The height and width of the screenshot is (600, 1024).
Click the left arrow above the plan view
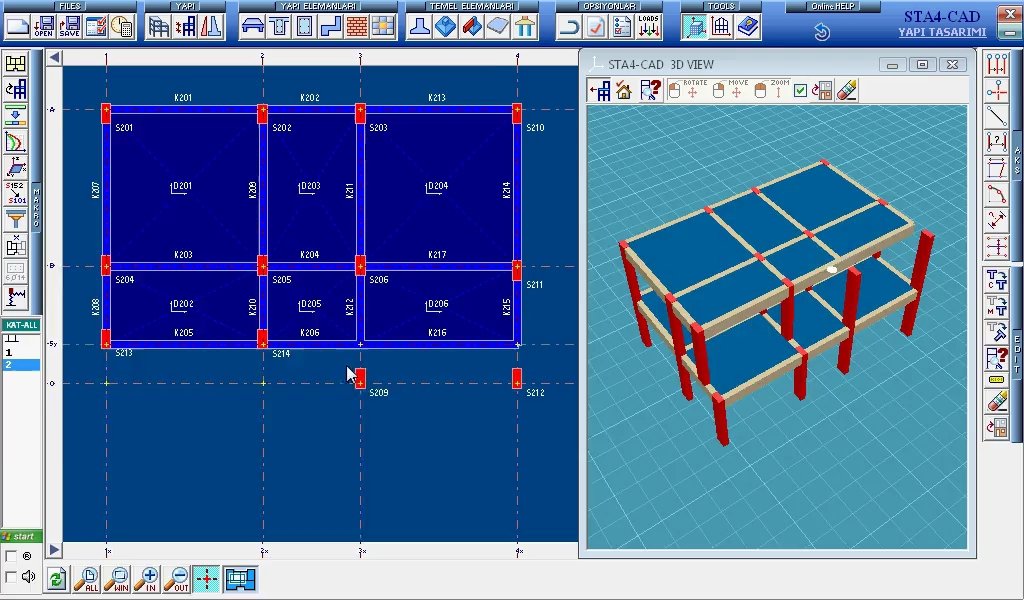54,57
